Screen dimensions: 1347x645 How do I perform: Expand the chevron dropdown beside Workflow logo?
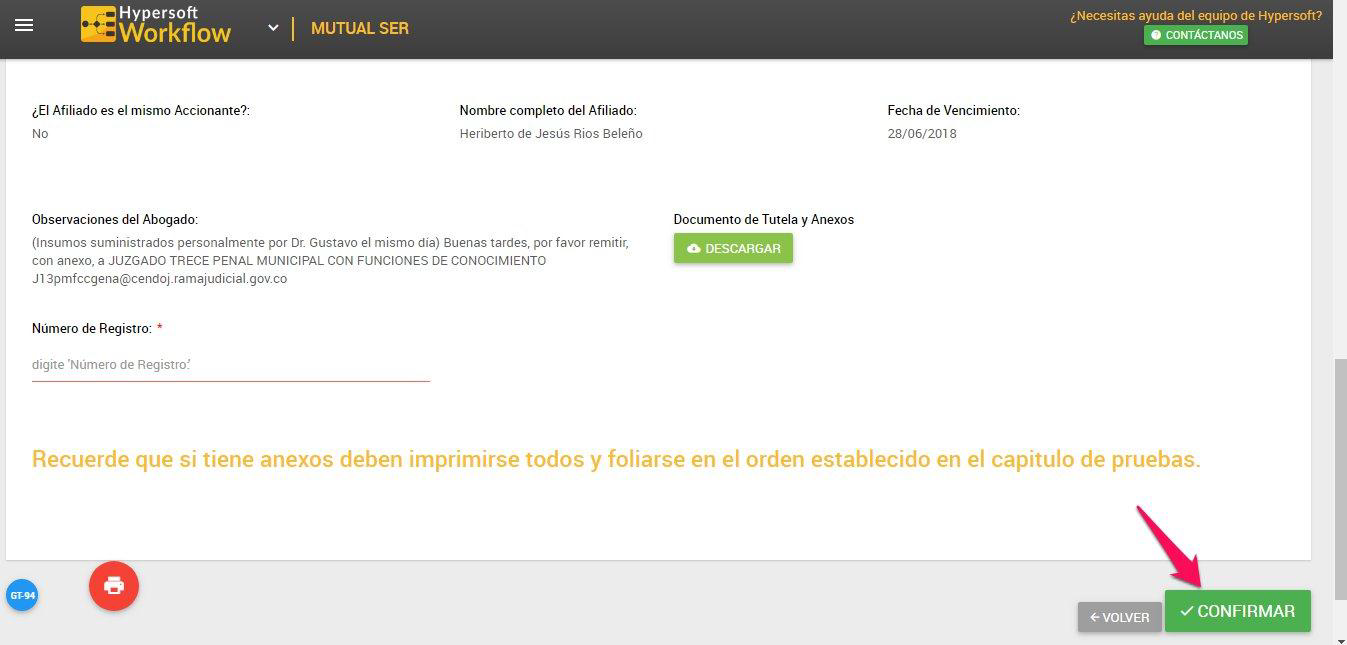pyautogui.click(x=273, y=28)
